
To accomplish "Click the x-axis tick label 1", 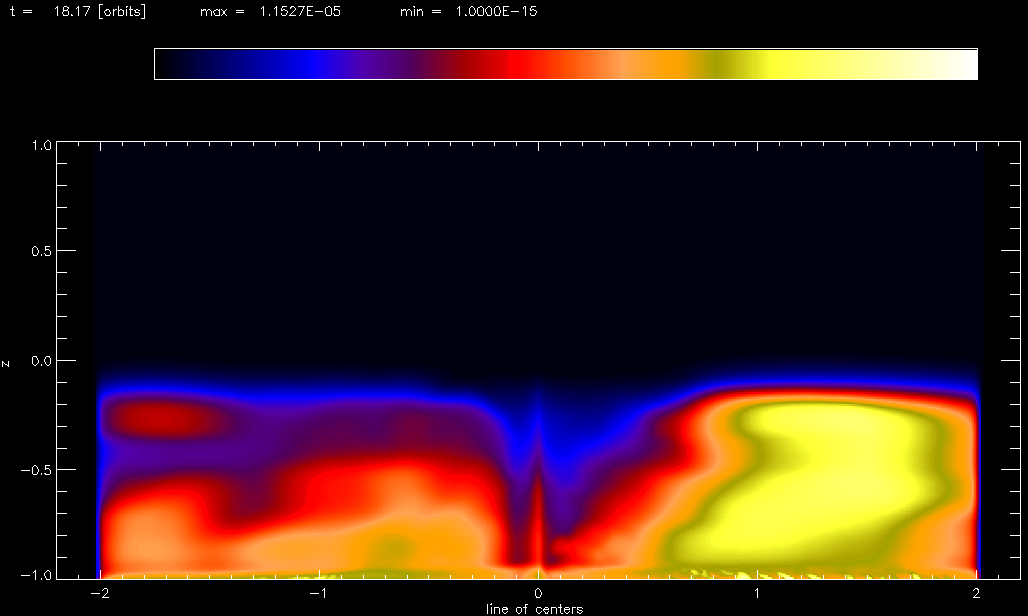I will [x=758, y=594].
